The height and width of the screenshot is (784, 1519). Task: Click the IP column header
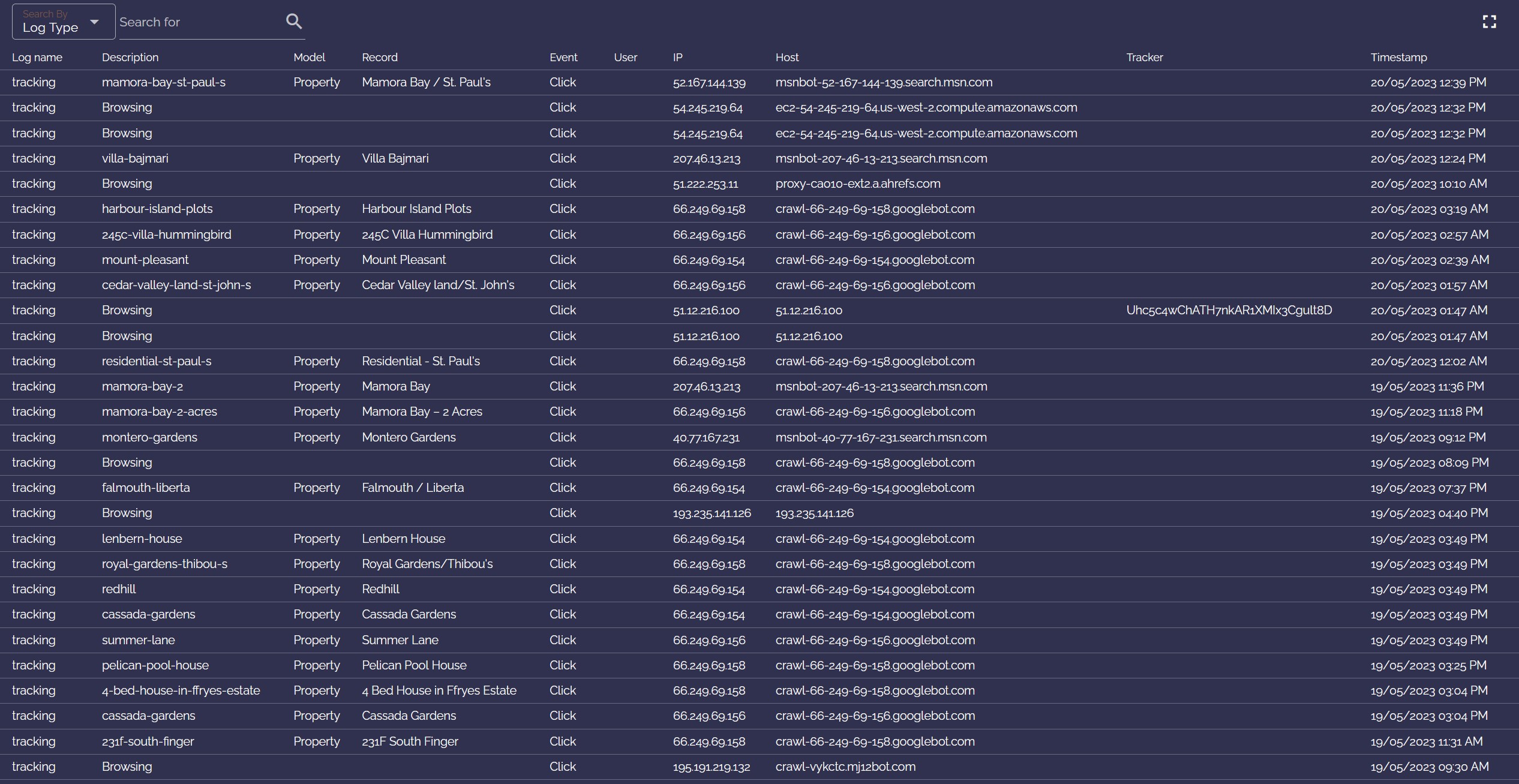[x=677, y=58]
